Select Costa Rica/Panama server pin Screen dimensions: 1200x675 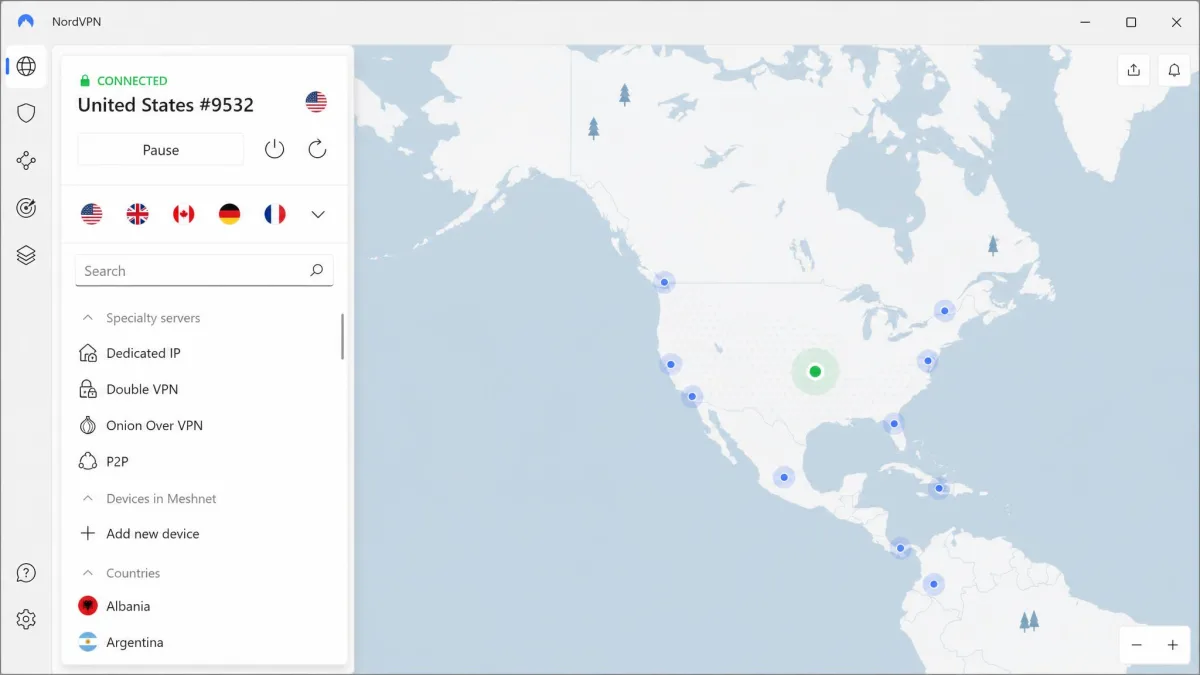901,547
